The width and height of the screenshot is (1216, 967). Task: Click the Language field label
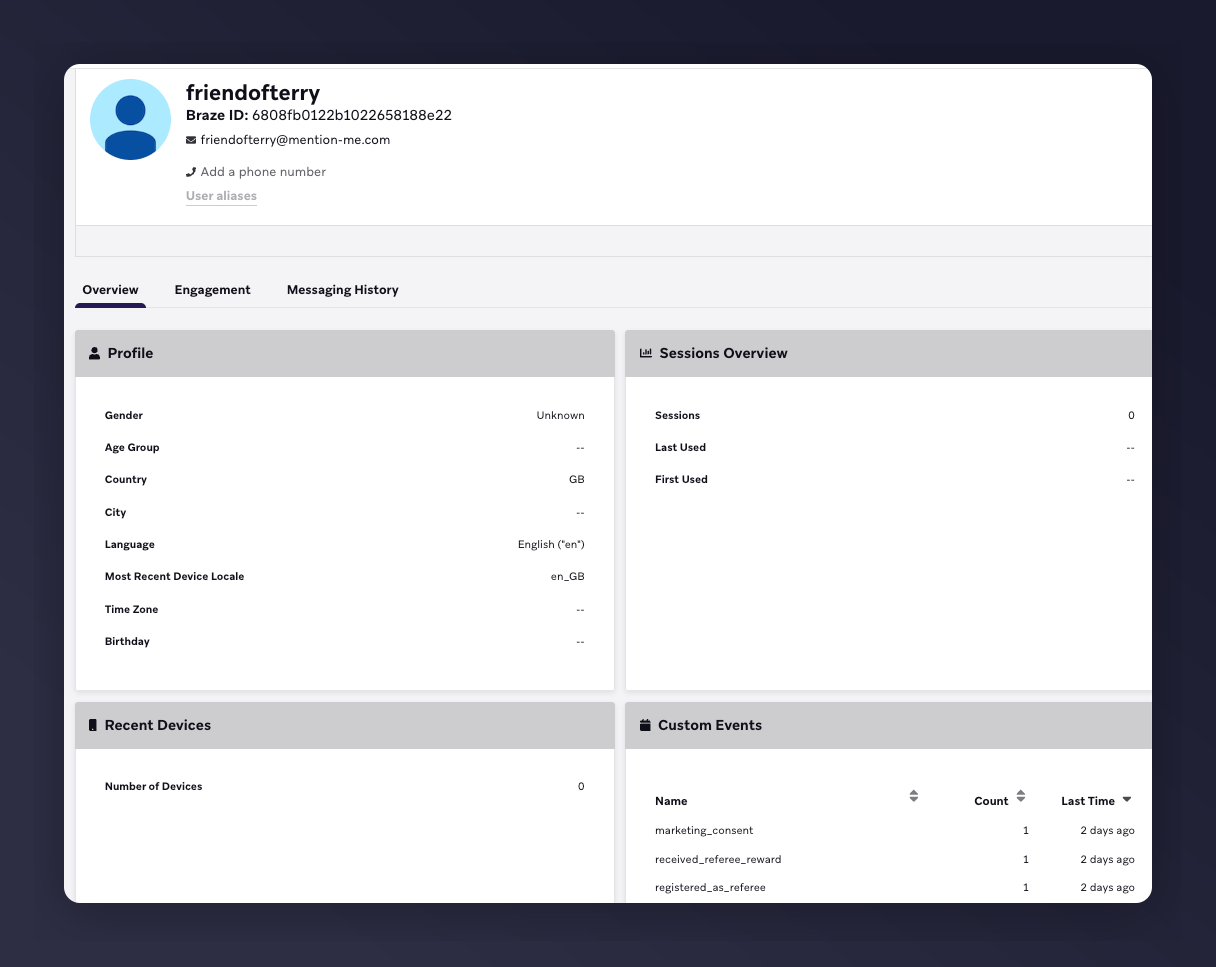point(130,545)
